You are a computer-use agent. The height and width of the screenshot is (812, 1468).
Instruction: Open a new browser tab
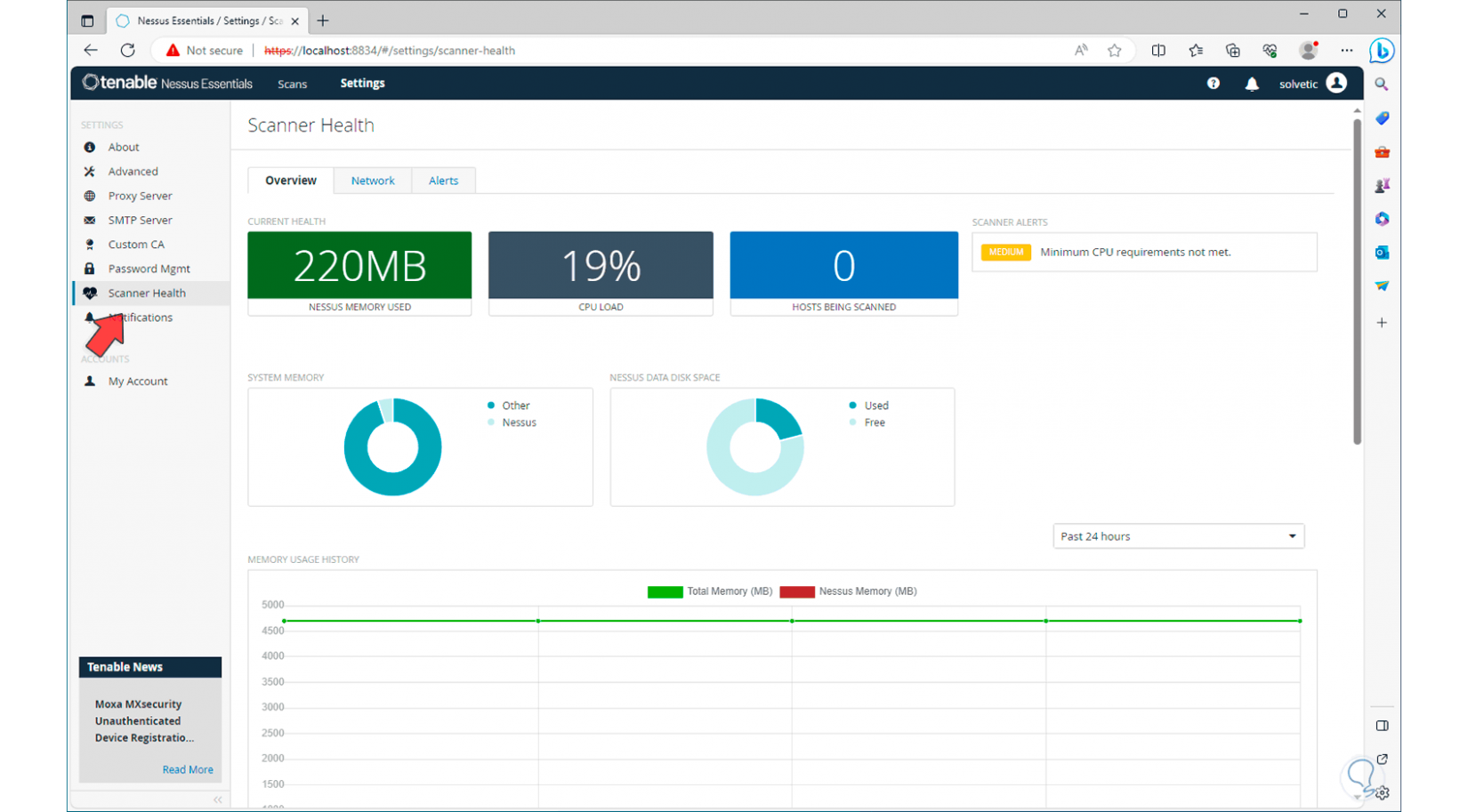323,20
